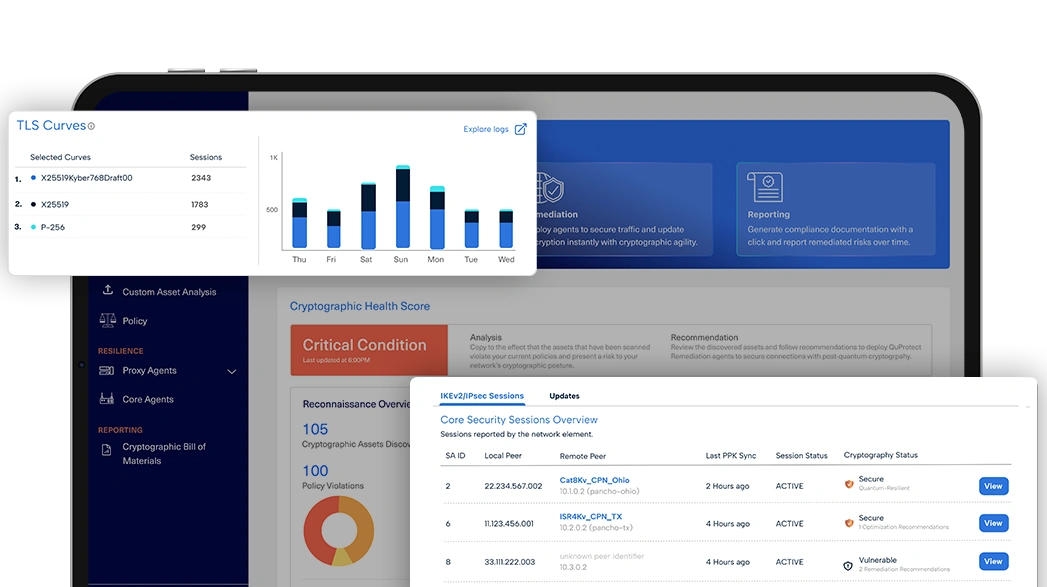Image resolution: width=1047 pixels, height=587 pixels.
Task: Click the Vulnerable shield status icon
Action: [848, 565]
